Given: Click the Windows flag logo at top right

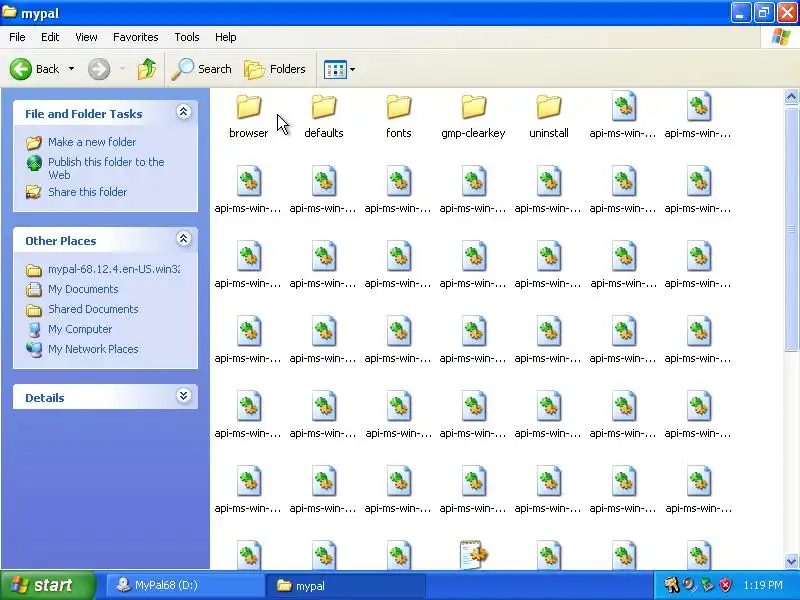Looking at the screenshot, I should 781,37.
